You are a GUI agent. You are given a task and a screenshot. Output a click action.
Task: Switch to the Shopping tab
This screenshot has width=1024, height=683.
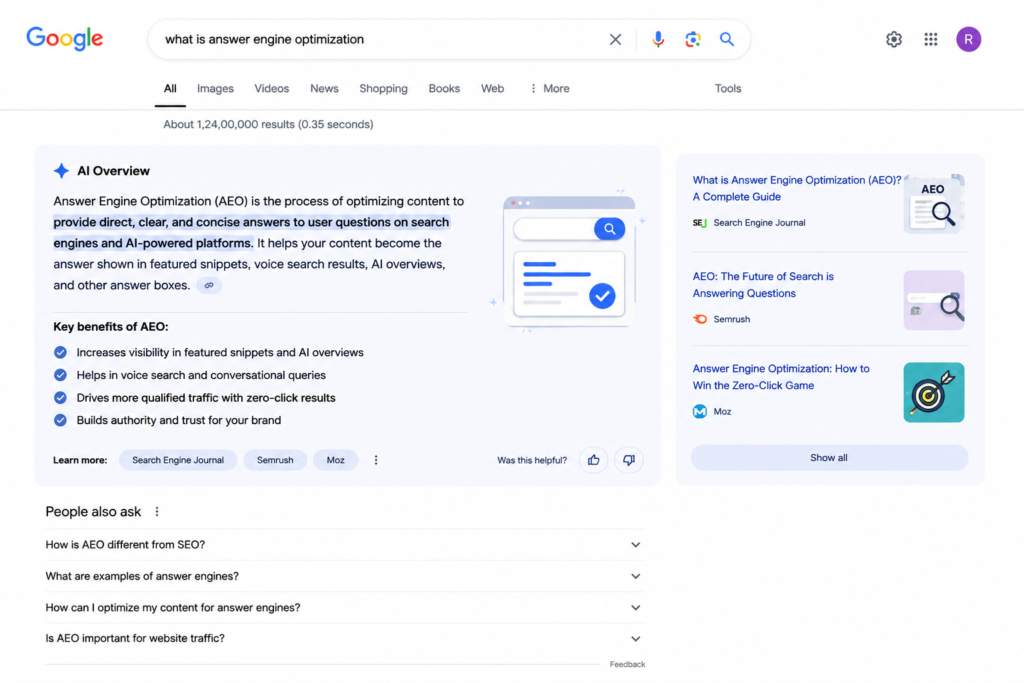[x=383, y=88]
